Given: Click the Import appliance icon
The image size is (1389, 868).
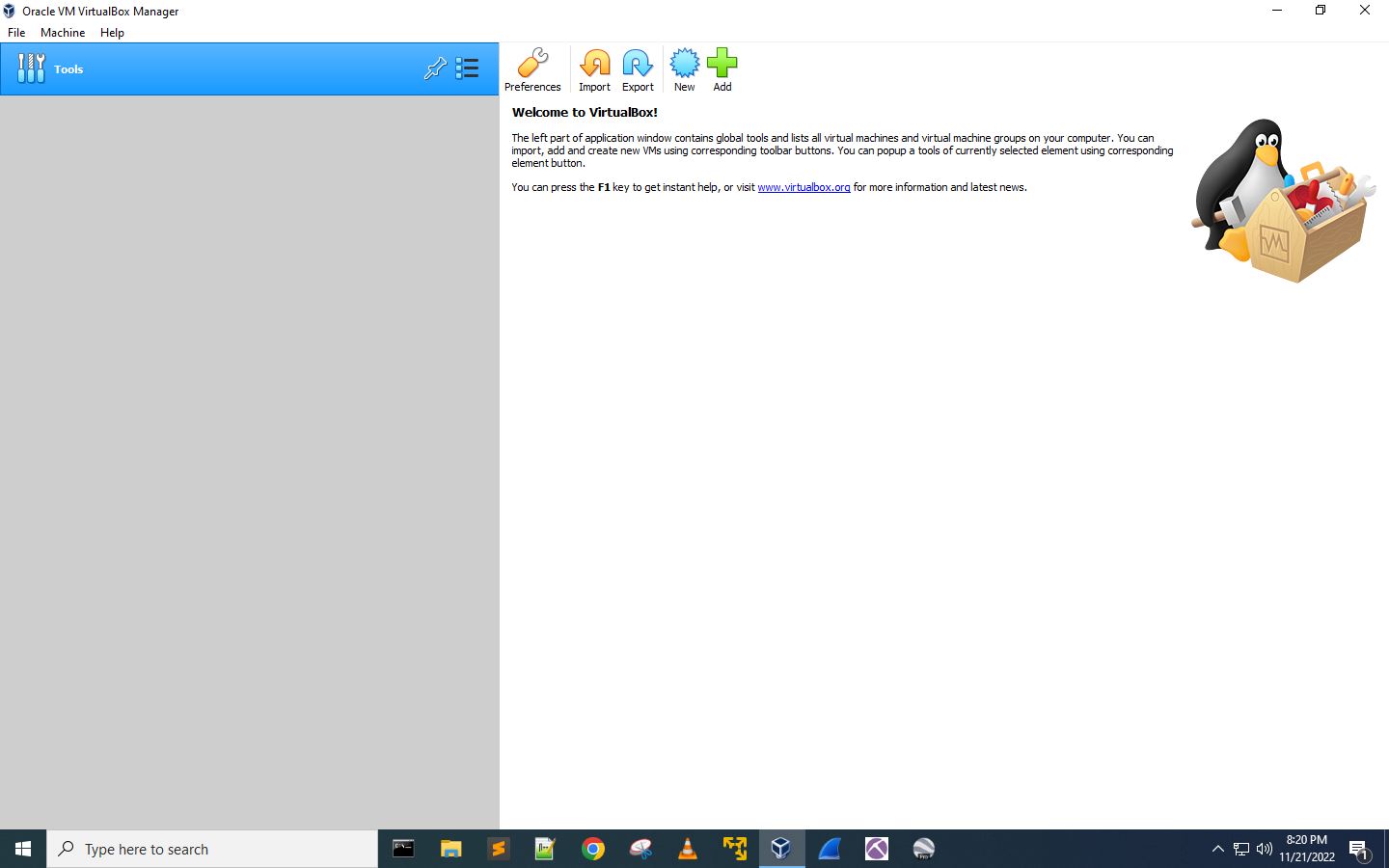Looking at the screenshot, I should click(x=594, y=69).
